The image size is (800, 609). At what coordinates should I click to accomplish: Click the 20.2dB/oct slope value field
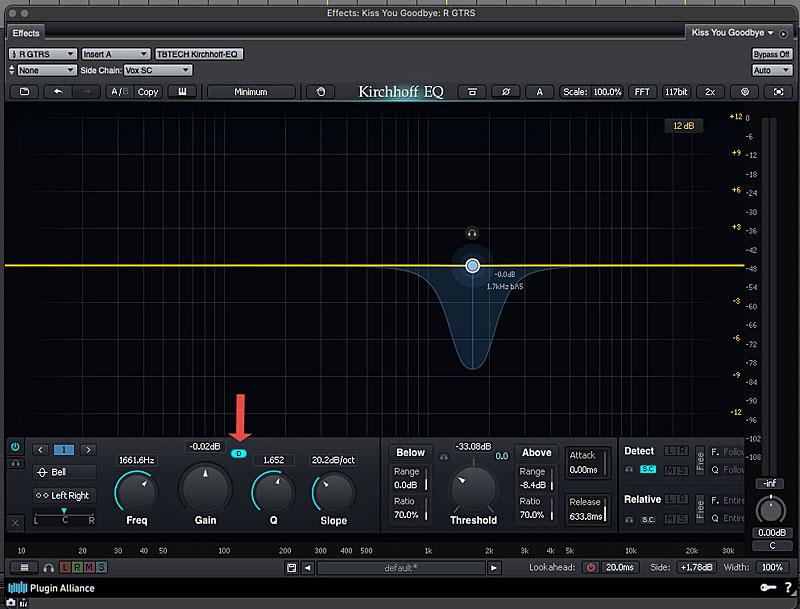[333, 460]
